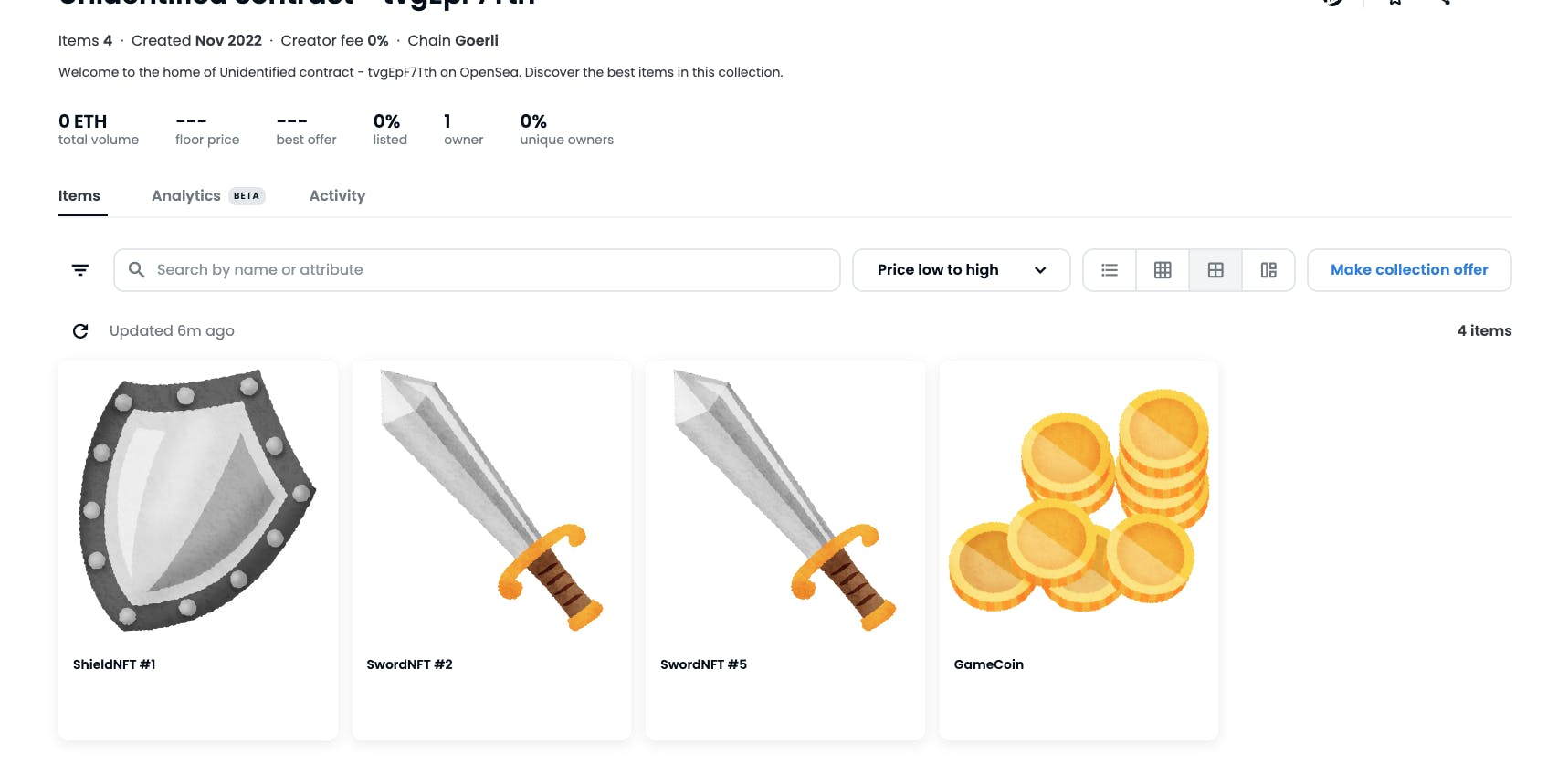Click the search magnifier icon
Image resolution: width=1568 pixels, height=784 pixels.
tap(137, 270)
